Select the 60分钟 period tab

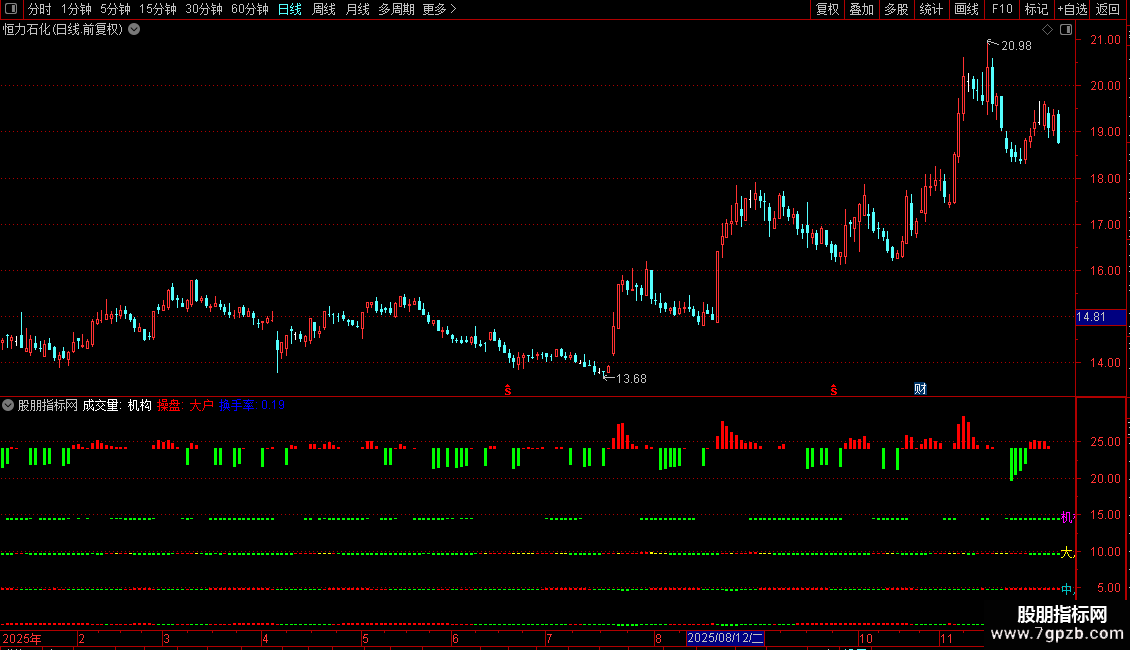pos(249,9)
